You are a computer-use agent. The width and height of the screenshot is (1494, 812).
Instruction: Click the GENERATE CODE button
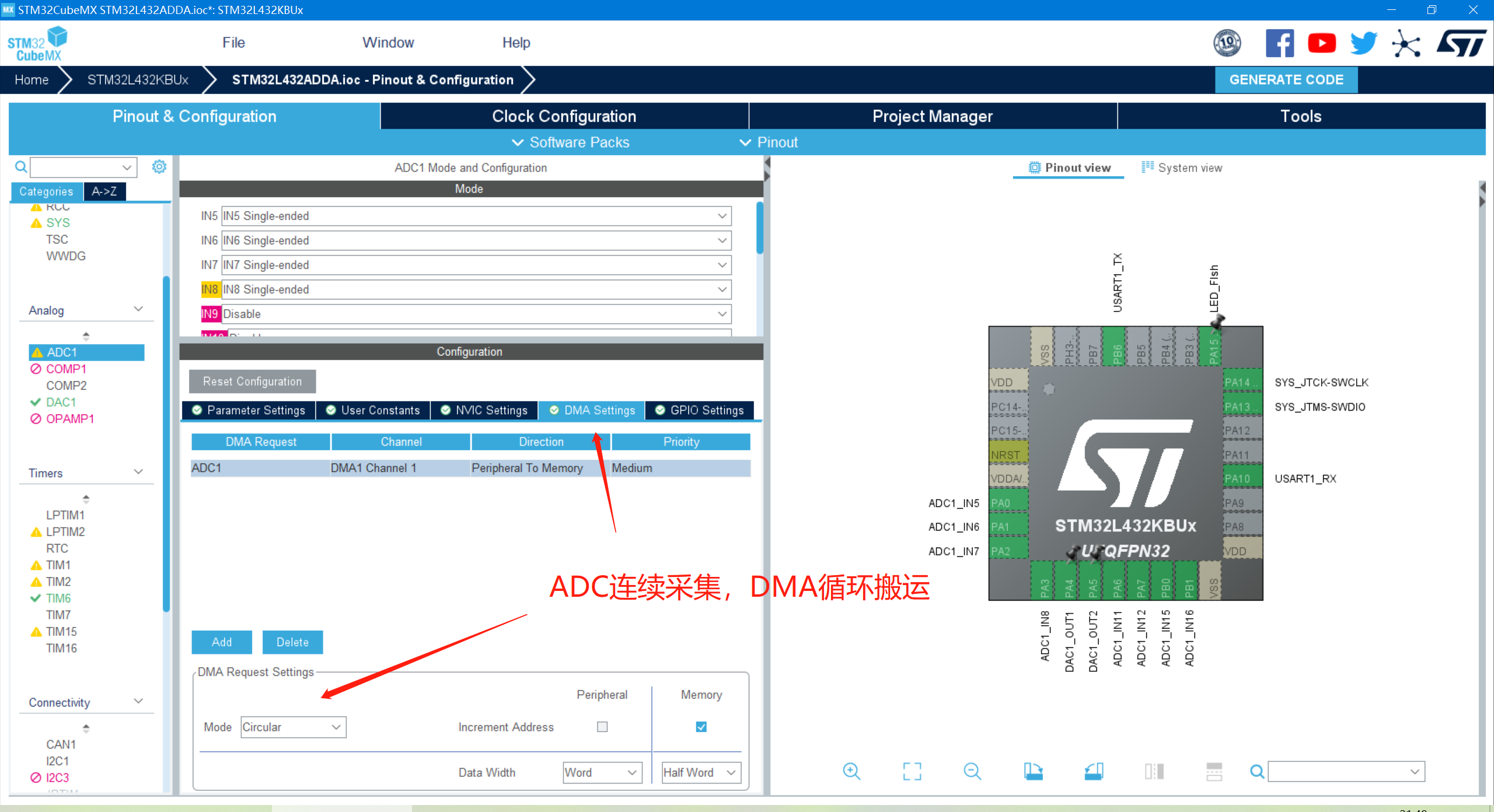click(1286, 79)
